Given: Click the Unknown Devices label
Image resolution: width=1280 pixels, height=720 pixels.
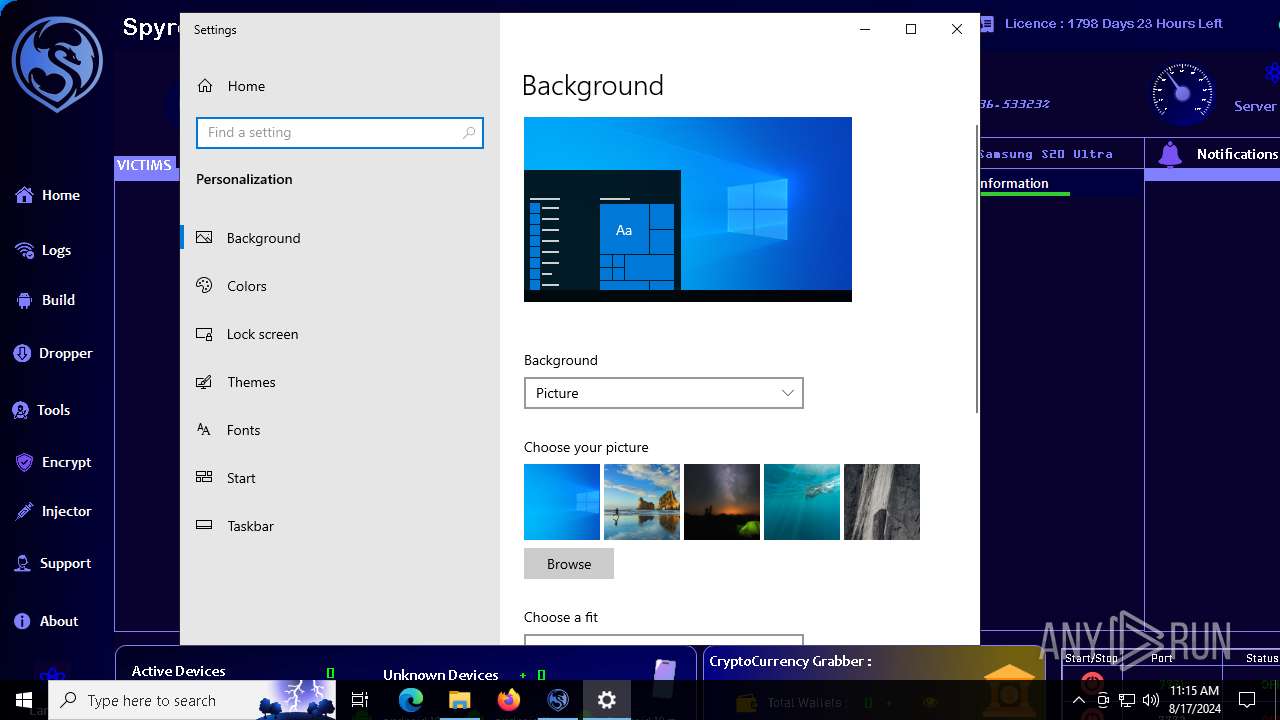Looking at the screenshot, I should tap(440, 674).
